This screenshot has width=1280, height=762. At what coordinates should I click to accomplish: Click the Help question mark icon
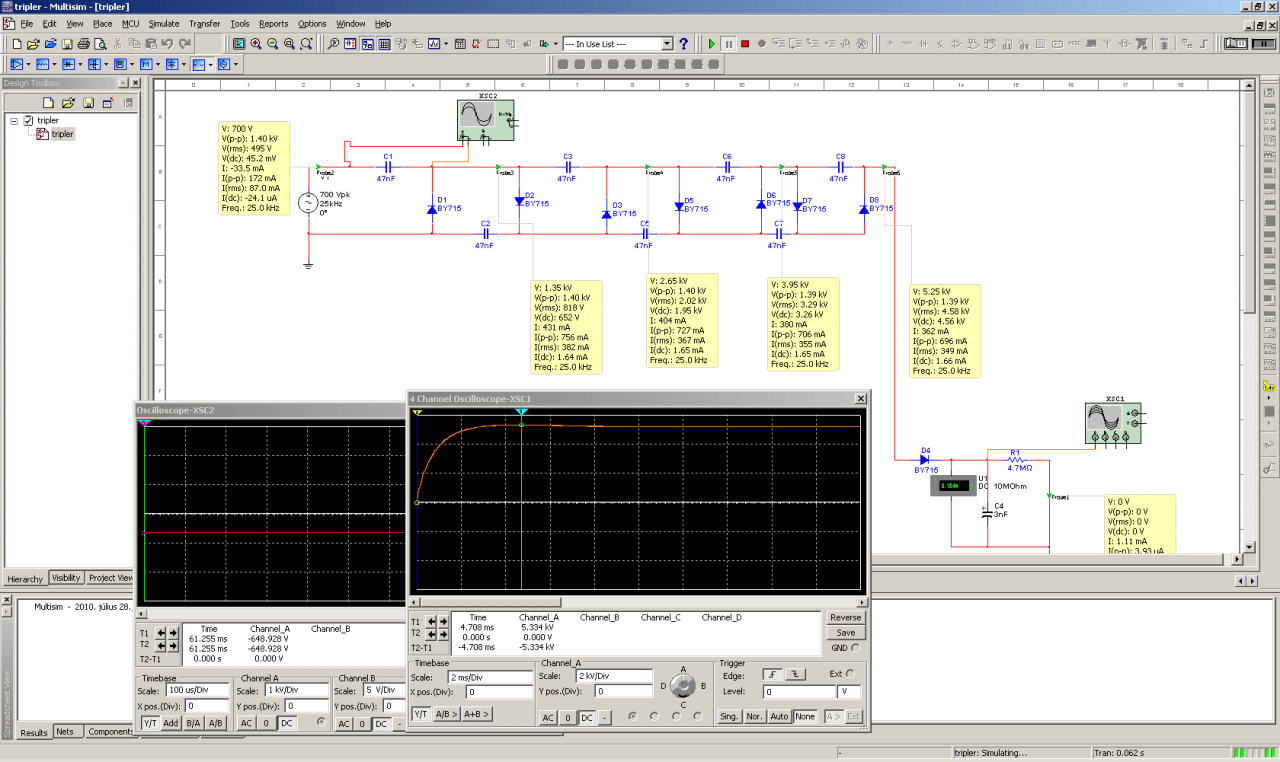684,44
